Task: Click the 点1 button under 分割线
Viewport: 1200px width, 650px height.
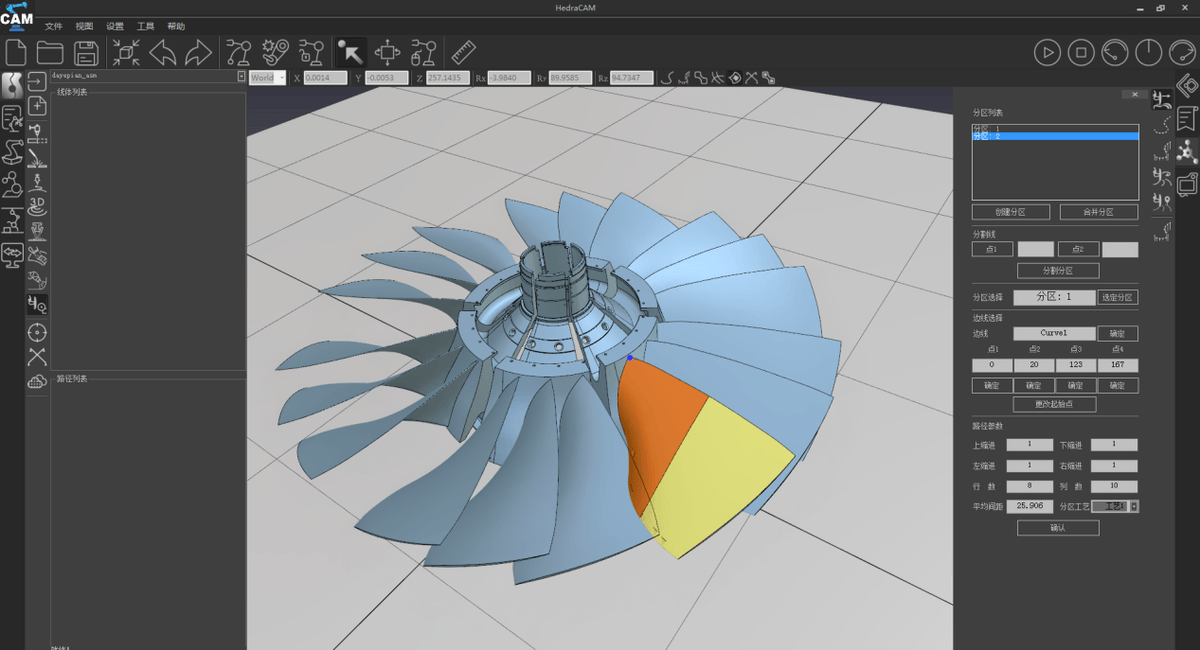Action: pyautogui.click(x=992, y=249)
